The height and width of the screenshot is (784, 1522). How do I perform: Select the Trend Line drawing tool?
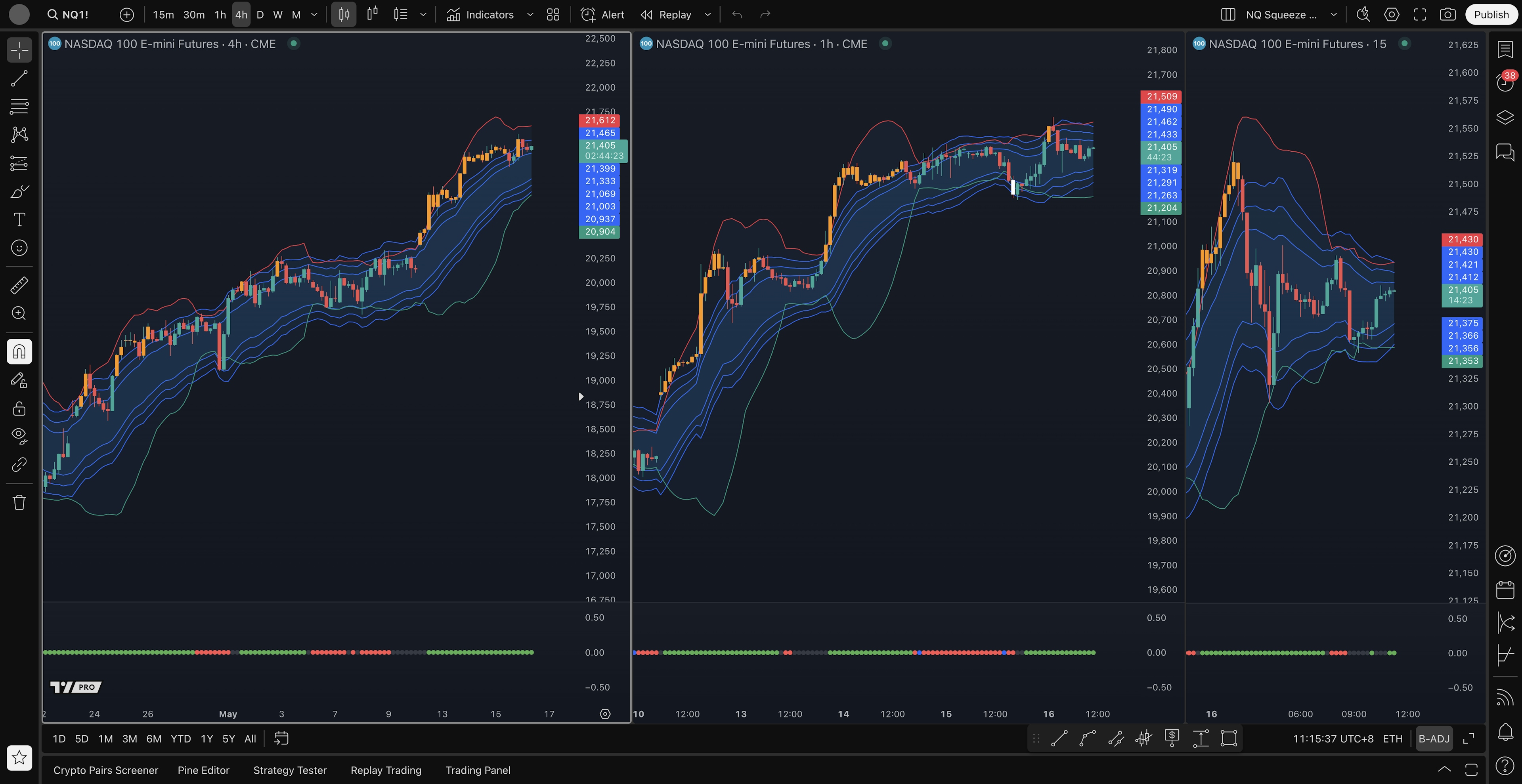click(19, 78)
